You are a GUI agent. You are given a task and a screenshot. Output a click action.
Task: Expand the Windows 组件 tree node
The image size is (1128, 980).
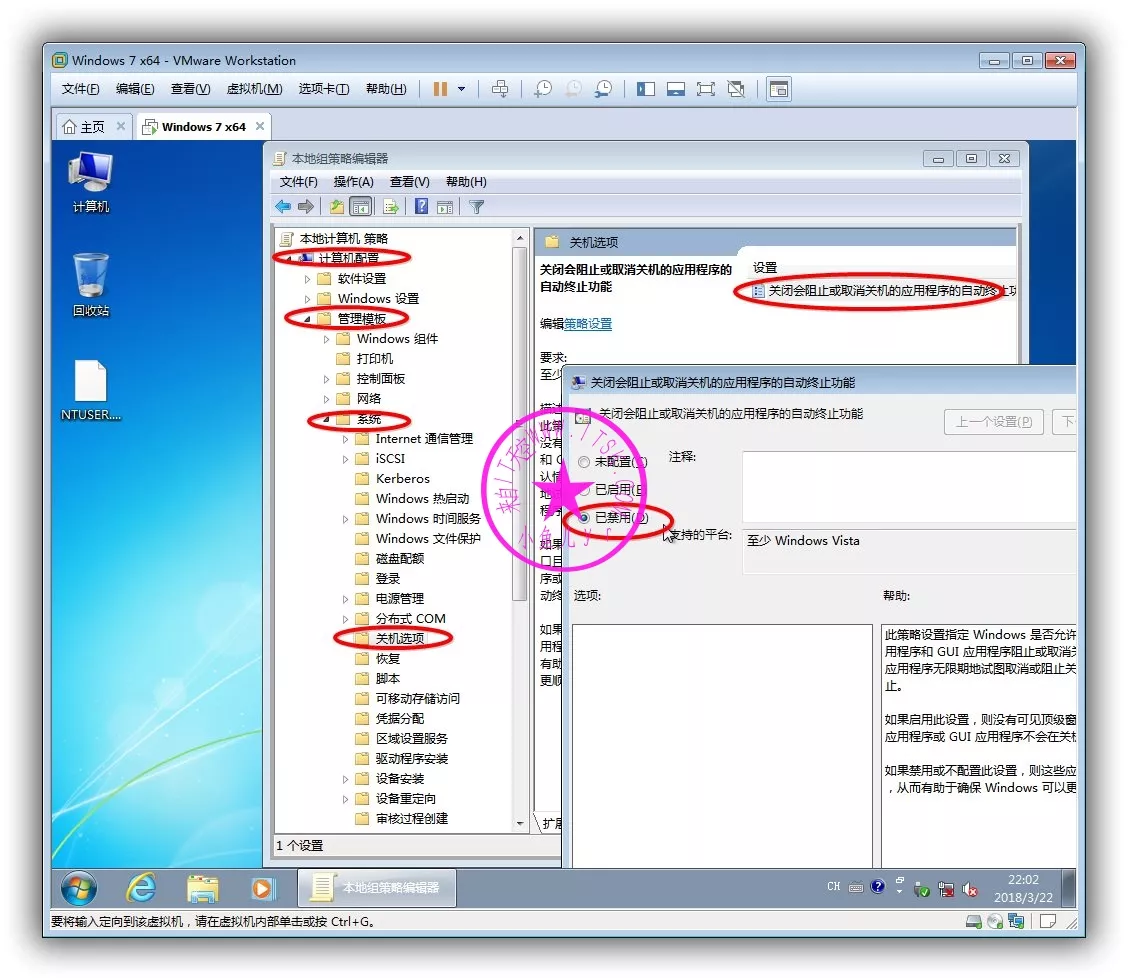click(327, 339)
